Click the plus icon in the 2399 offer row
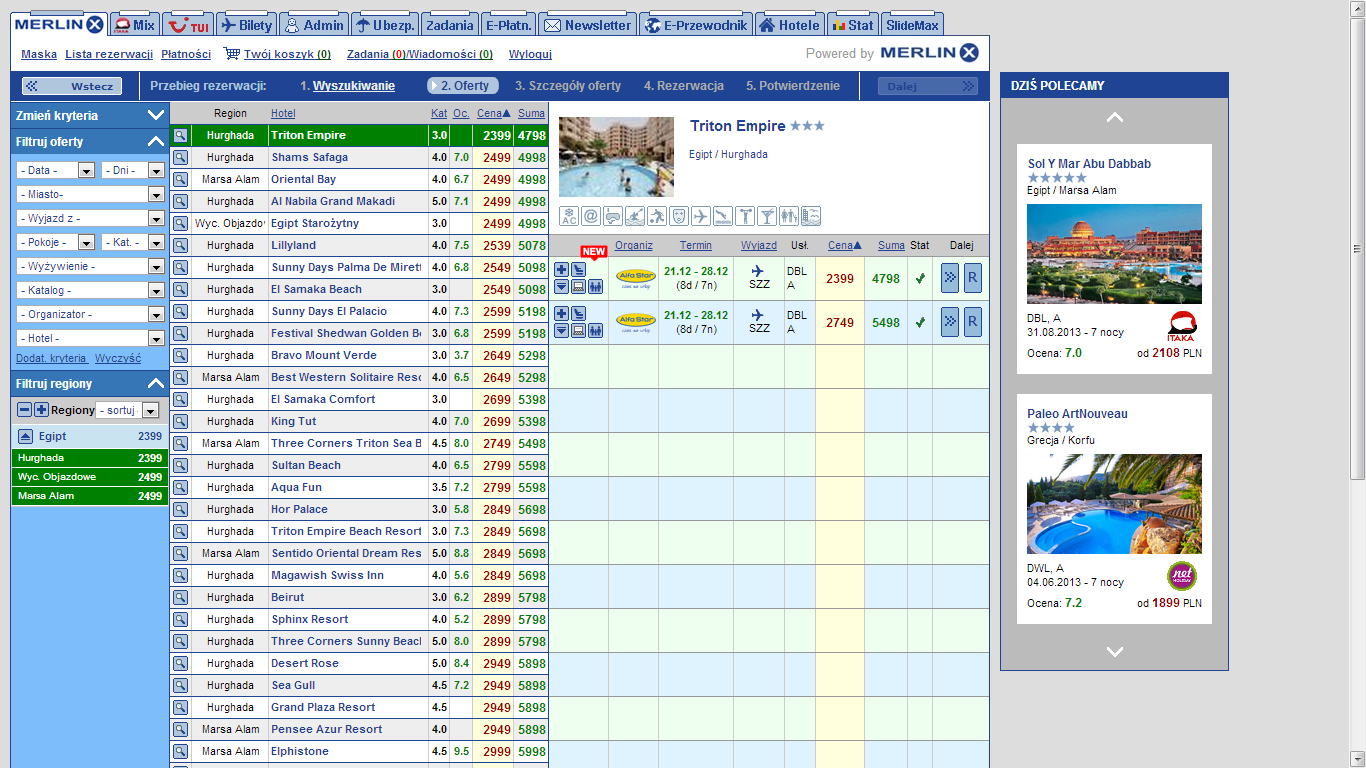 tap(561, 270)
